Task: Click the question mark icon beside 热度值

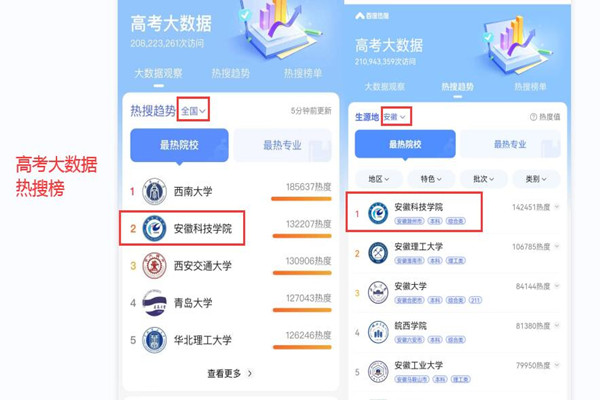Action: [x=533, y=117]
